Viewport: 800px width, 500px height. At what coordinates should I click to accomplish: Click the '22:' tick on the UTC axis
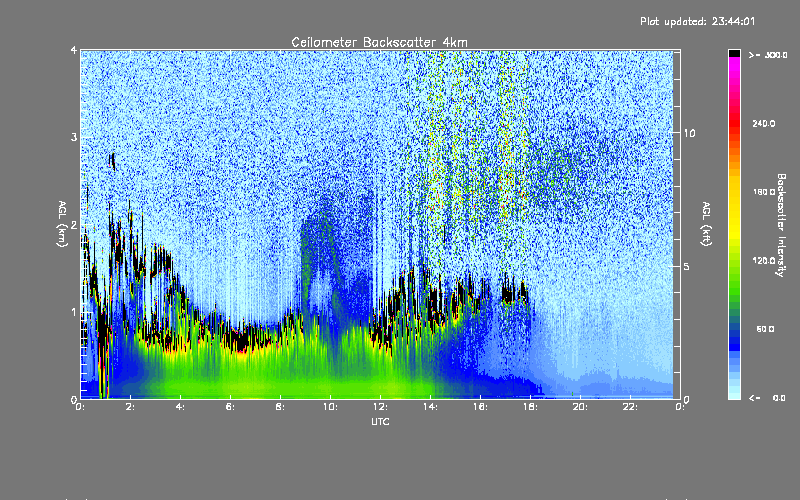click(x=630, y=407)
